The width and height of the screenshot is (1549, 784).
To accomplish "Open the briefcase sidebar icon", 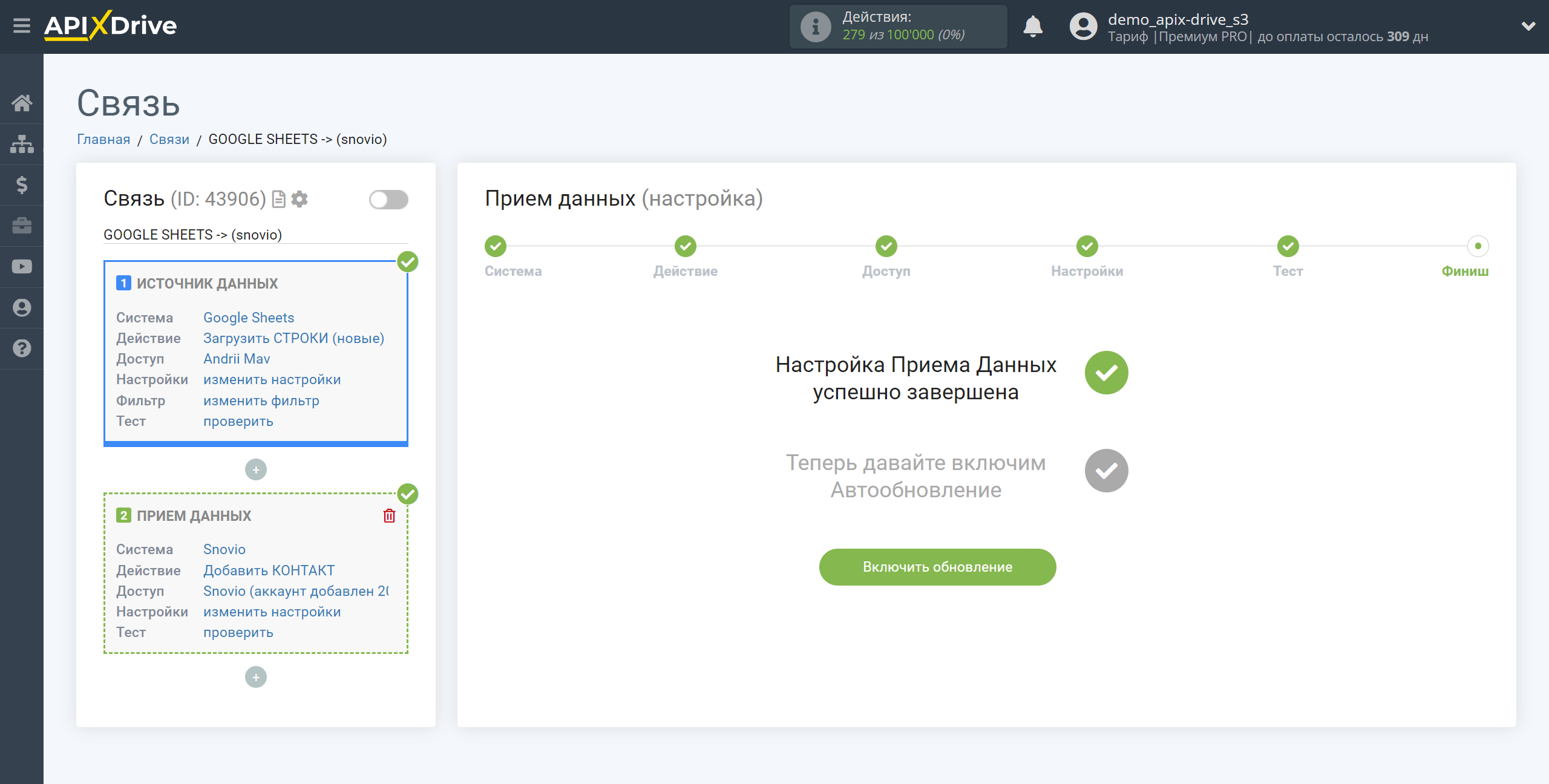I will pyautogui.click(x=22, y=226).
